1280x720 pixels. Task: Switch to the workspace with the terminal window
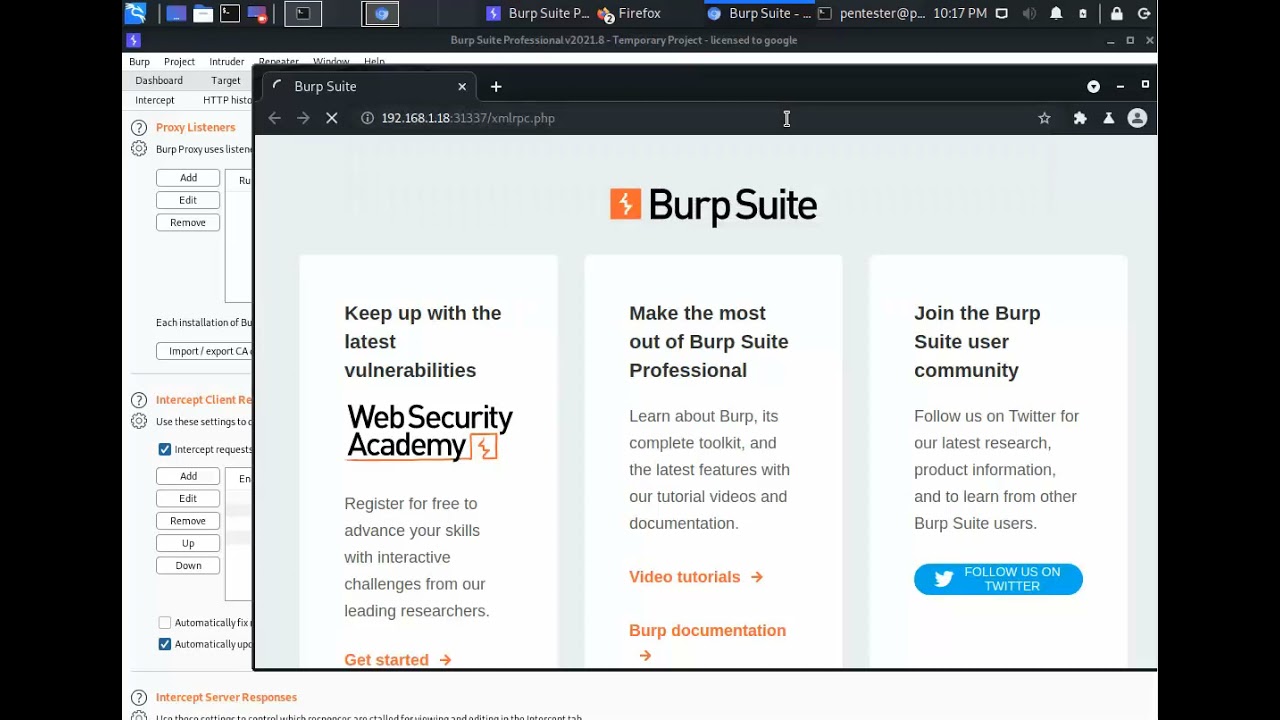point(303,14)
